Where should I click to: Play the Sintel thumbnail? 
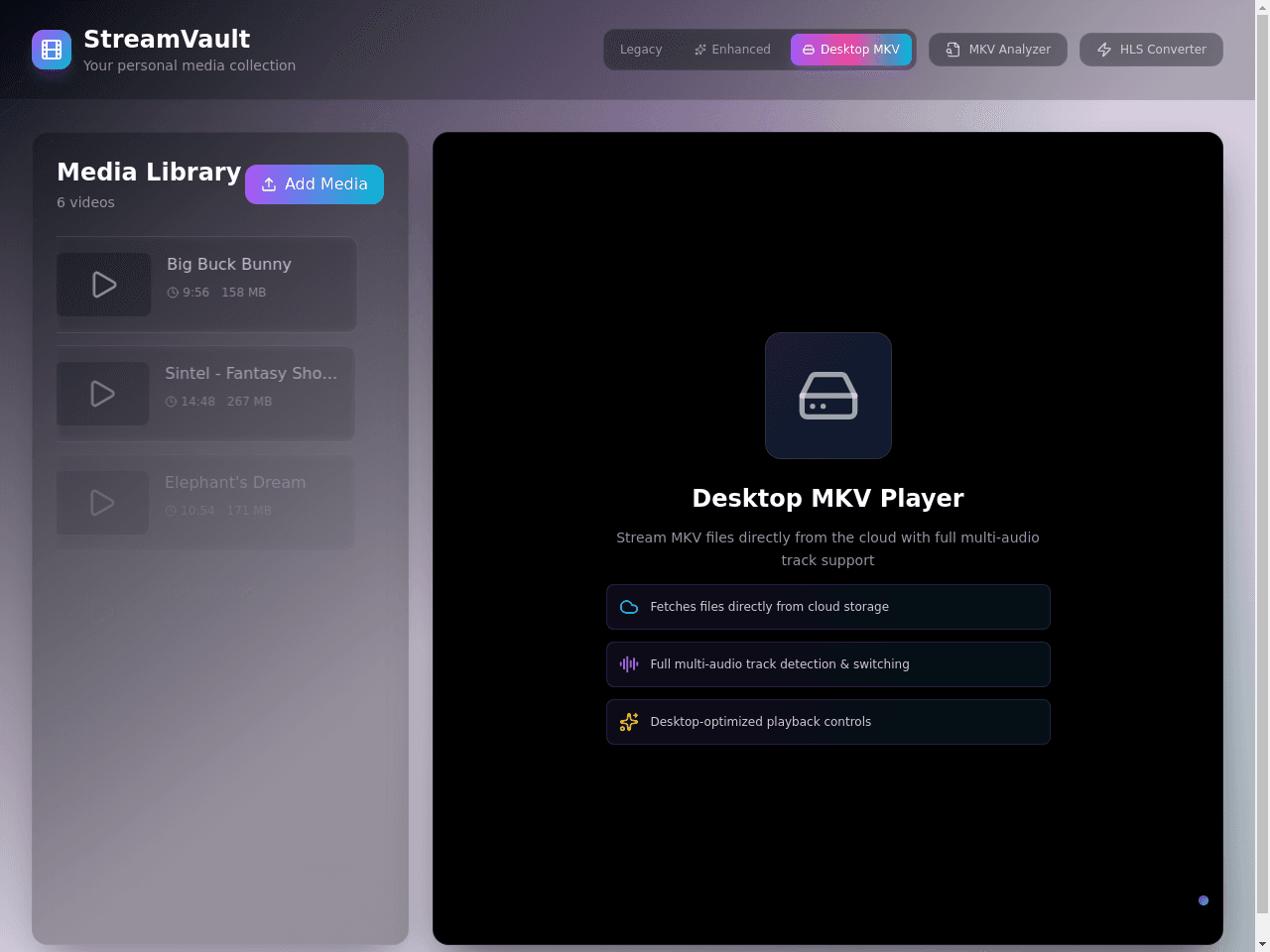click(102, 394)
